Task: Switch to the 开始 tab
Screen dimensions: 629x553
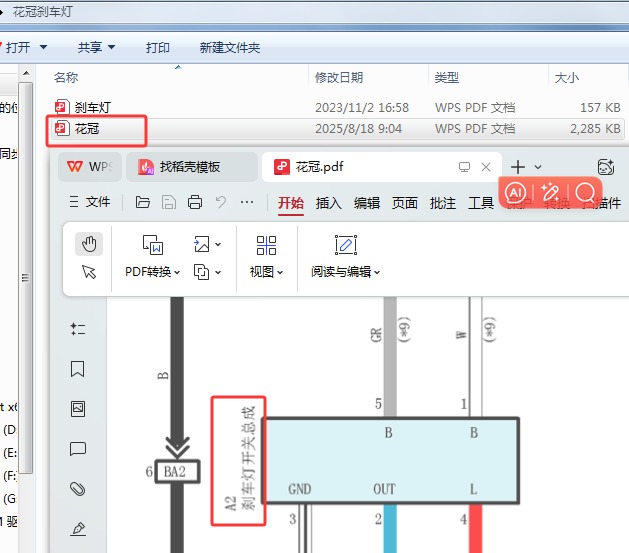Action: [291, 203]
